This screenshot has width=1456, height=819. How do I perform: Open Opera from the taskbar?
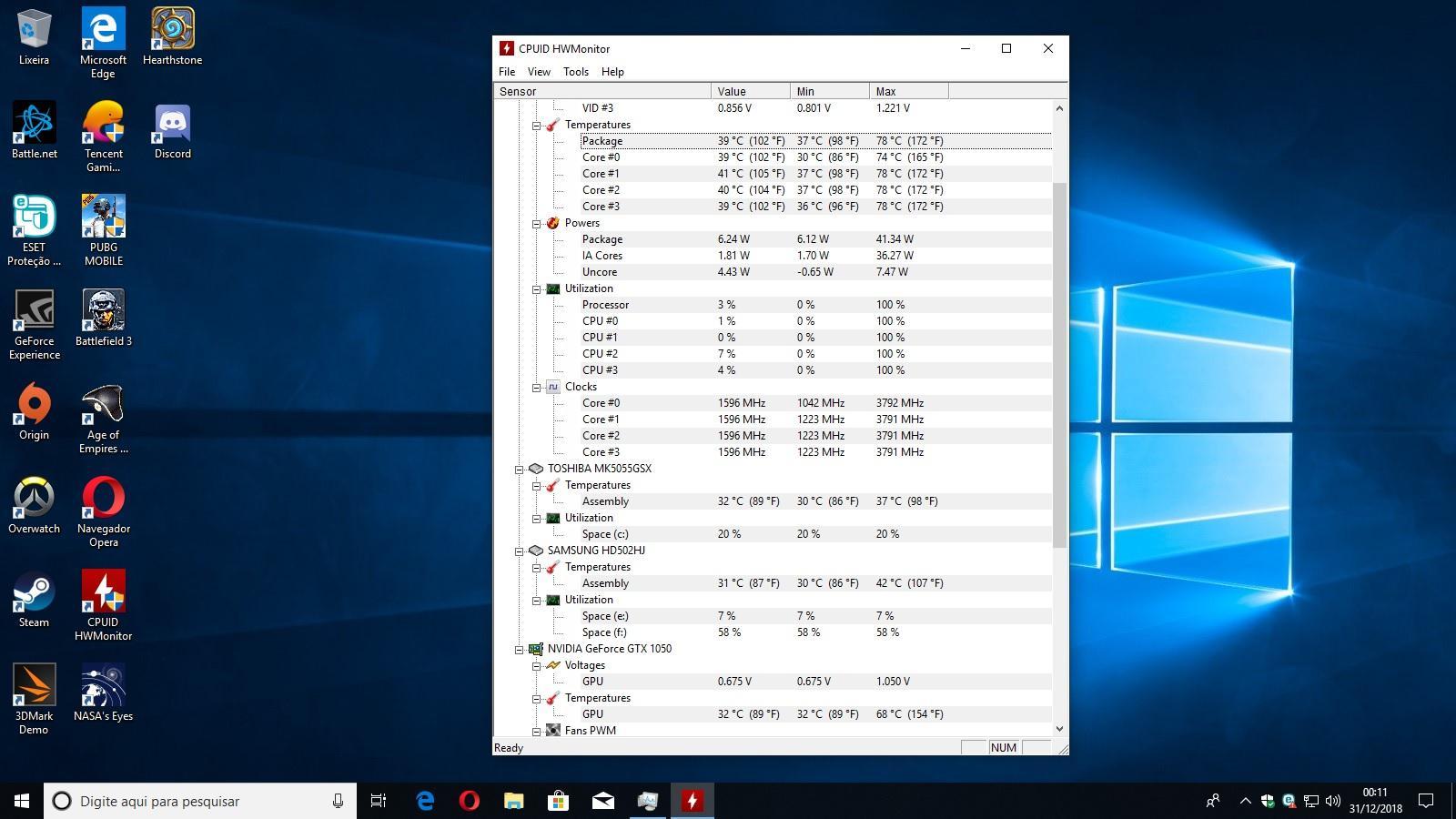[469, 801]
